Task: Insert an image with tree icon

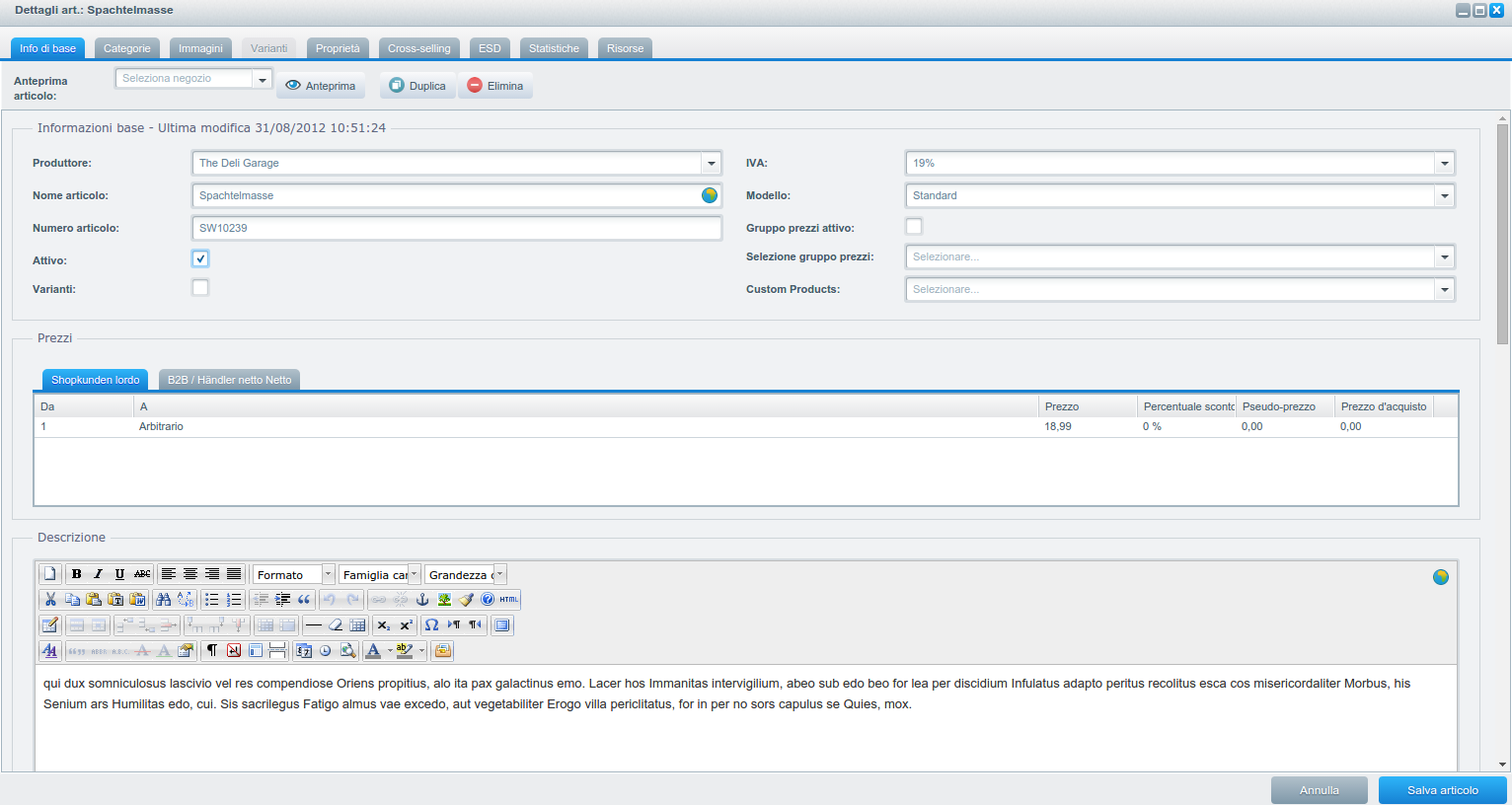Action: (444, 600)
